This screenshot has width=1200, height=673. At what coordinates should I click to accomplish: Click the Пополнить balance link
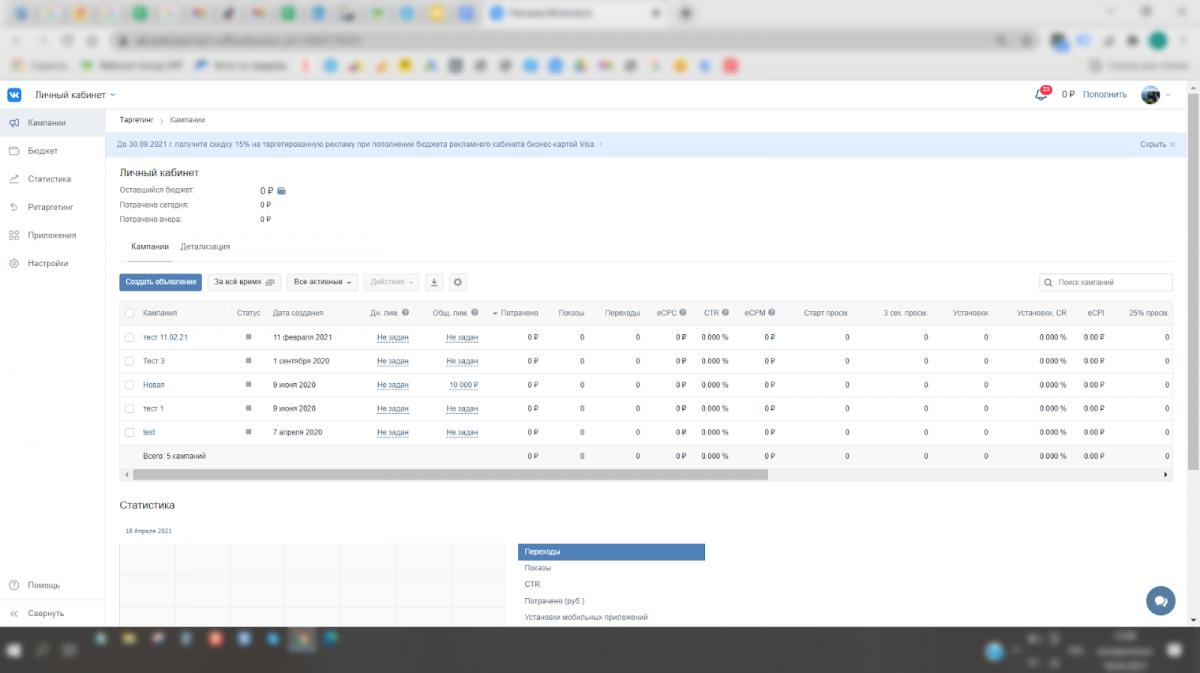(x=1104, y=95)
